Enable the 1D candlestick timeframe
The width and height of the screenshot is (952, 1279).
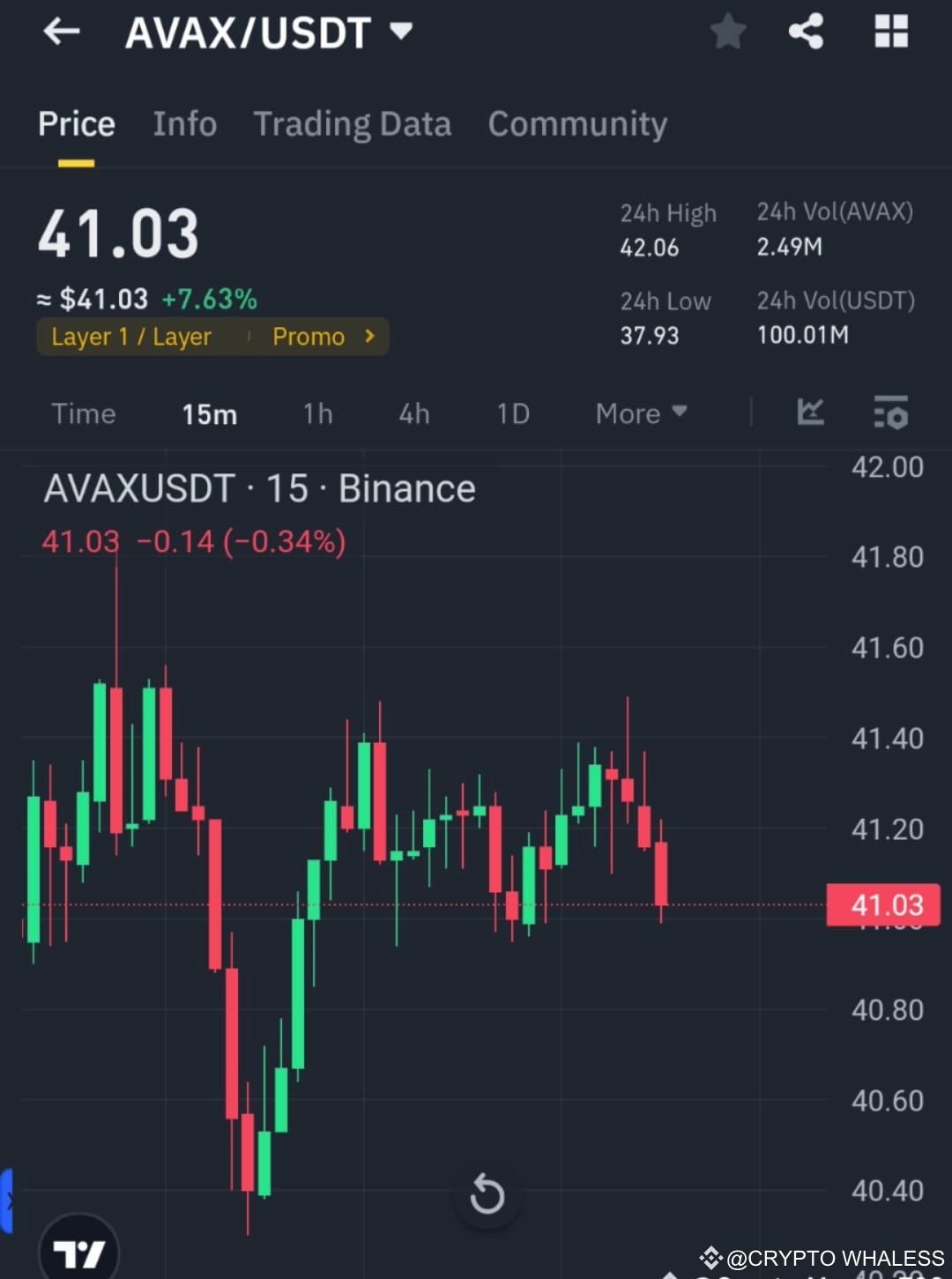tap(512, 413)
